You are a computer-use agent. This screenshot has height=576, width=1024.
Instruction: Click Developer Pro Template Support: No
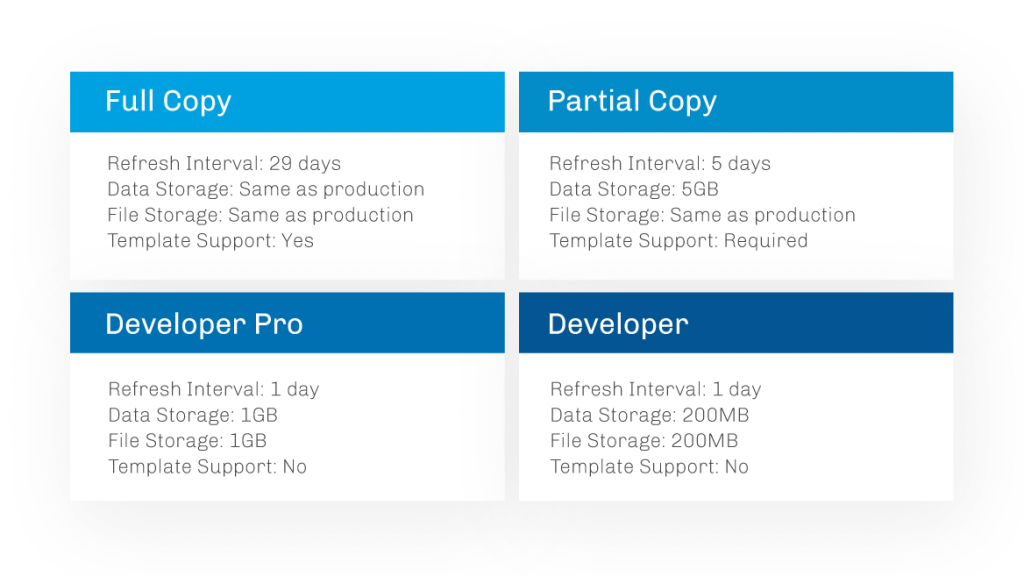point(208,466)
